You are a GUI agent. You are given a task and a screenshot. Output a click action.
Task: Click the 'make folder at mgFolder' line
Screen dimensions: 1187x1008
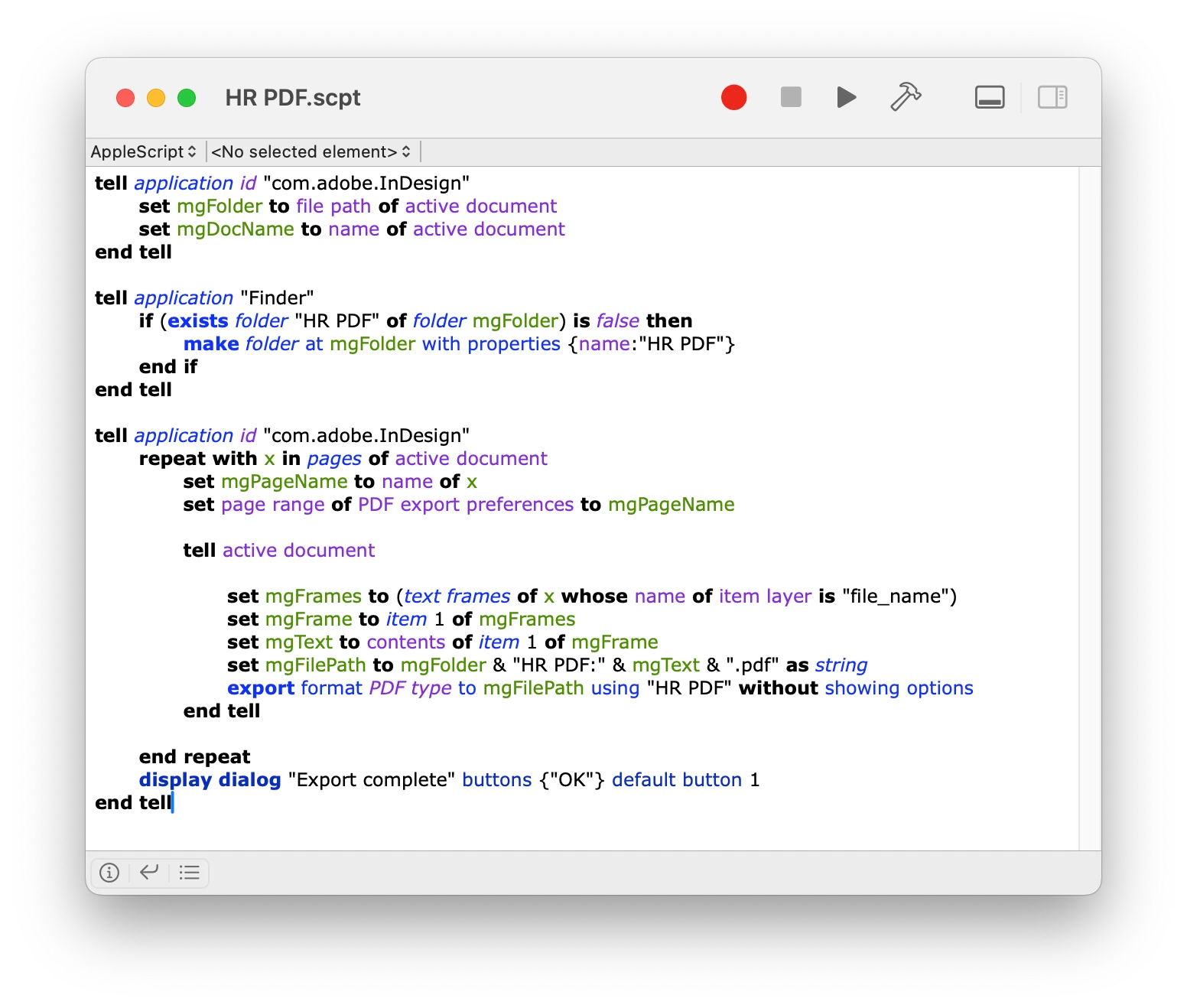[459, 344]
